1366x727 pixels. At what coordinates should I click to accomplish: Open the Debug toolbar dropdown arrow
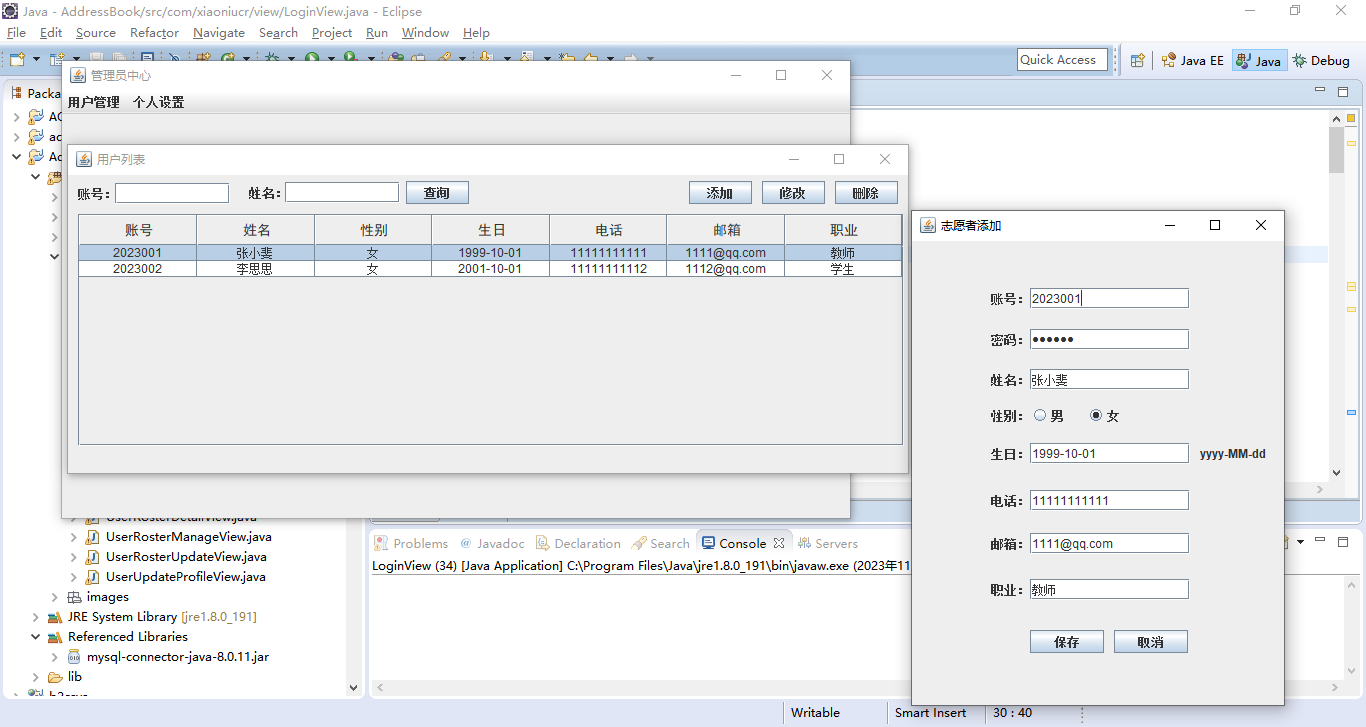pos(290,59)
